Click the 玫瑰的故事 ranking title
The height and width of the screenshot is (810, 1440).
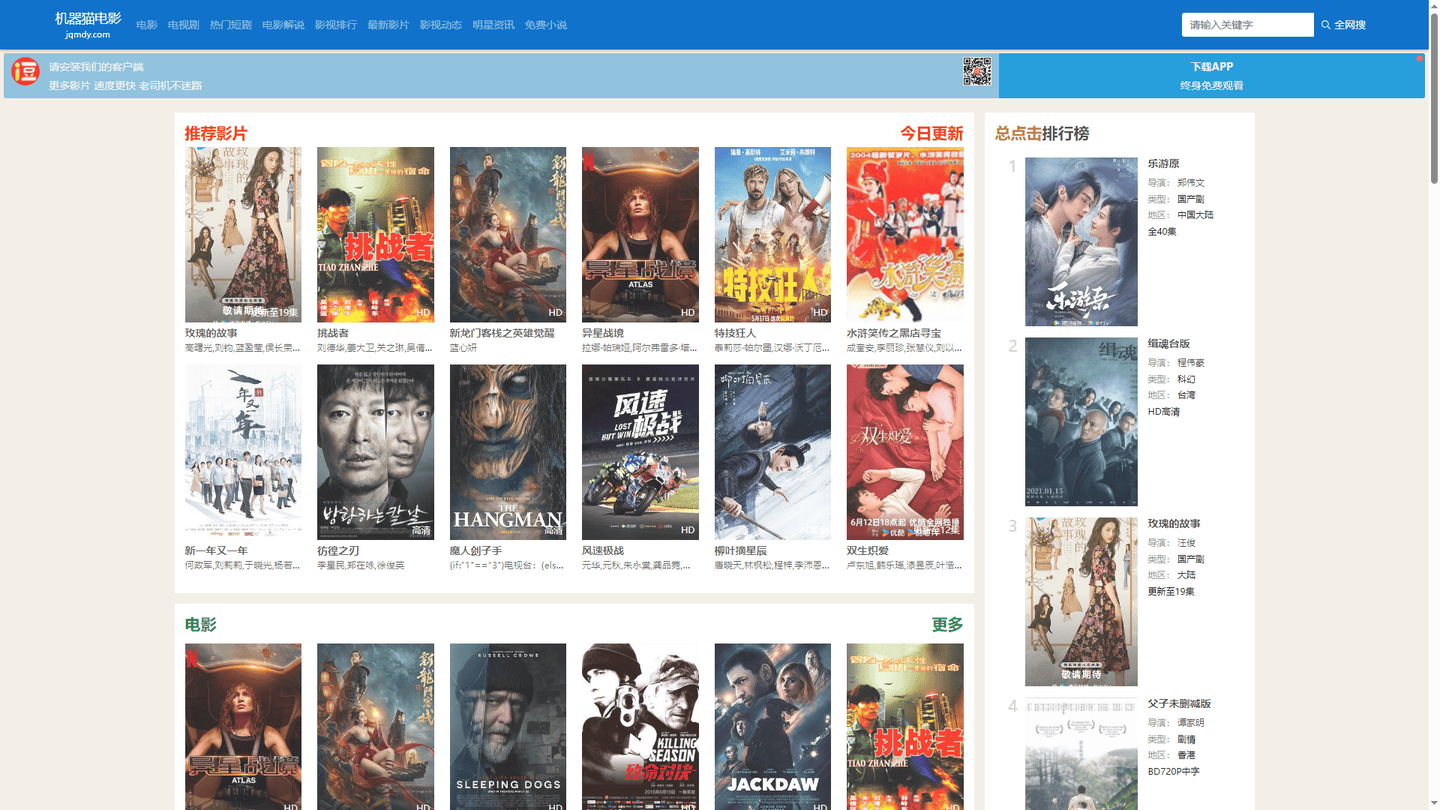pyautogui.click(x=1174, y=524)
